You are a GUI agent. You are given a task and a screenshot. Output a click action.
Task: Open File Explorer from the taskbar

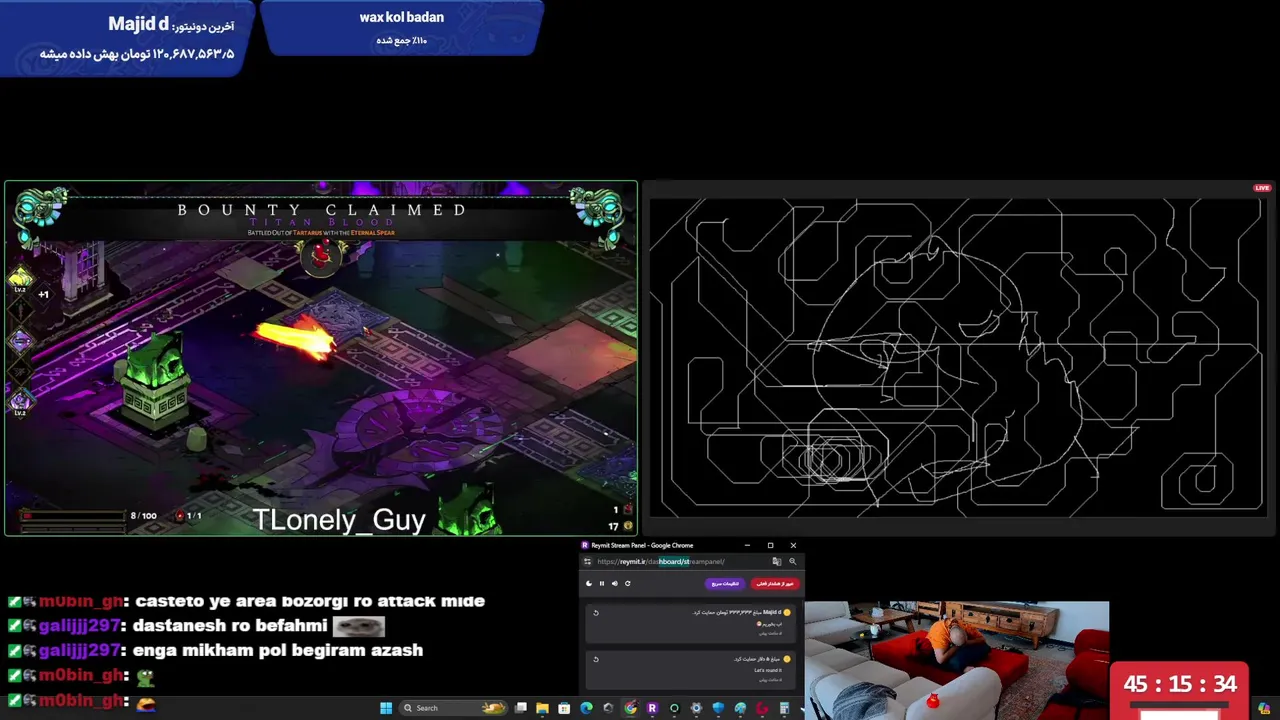[x=542, y=708]
